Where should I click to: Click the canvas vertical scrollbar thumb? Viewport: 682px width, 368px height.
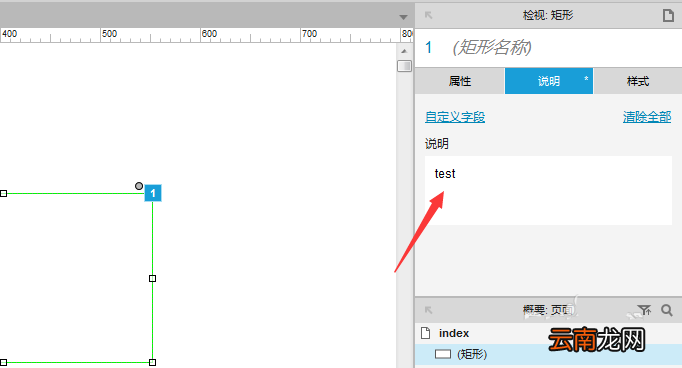point(405,66)
